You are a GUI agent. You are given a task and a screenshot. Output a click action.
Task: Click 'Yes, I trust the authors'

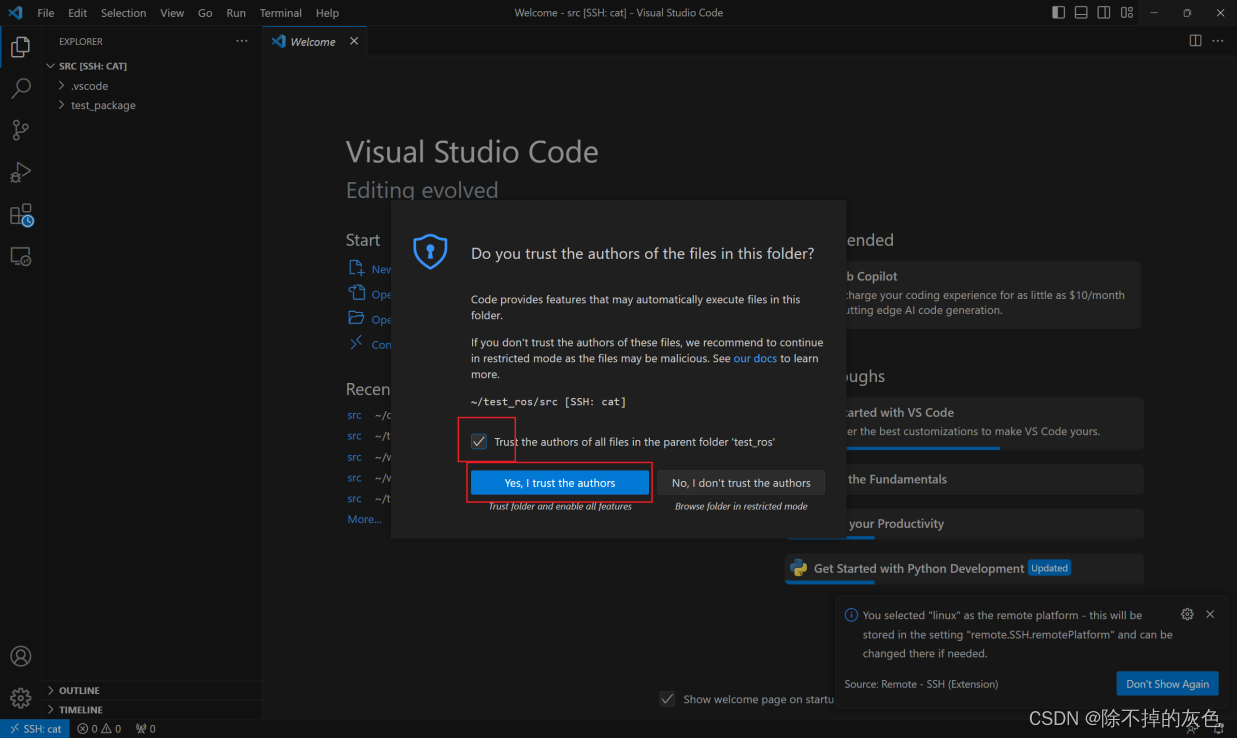[x=559, y=482]
